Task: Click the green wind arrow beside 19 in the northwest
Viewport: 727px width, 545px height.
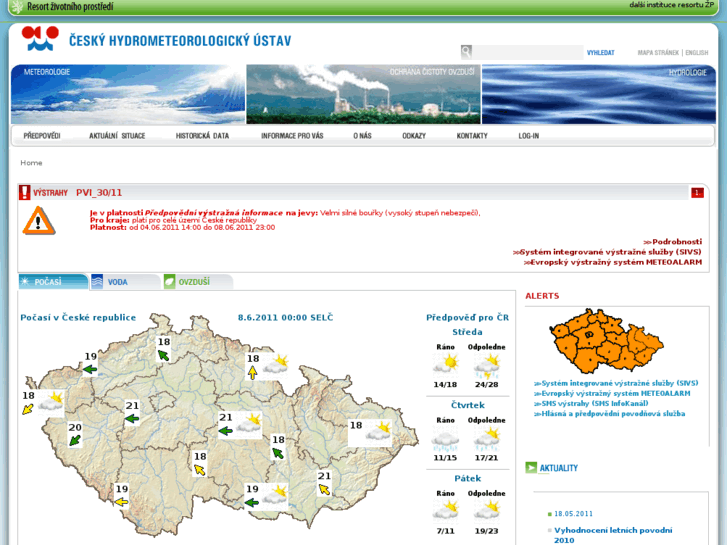Action: 90,369
